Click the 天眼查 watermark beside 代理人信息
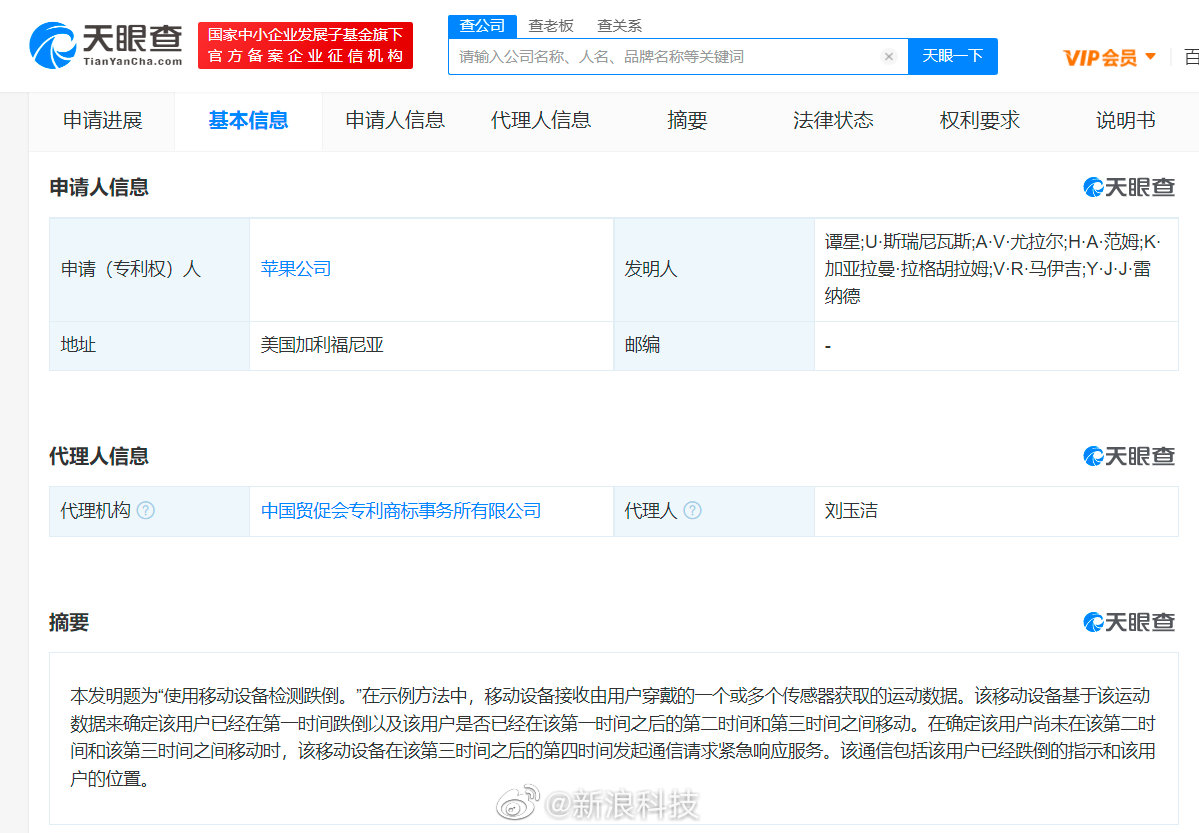The width and height of the screenshot is (1199, 833). (1129, 456)
